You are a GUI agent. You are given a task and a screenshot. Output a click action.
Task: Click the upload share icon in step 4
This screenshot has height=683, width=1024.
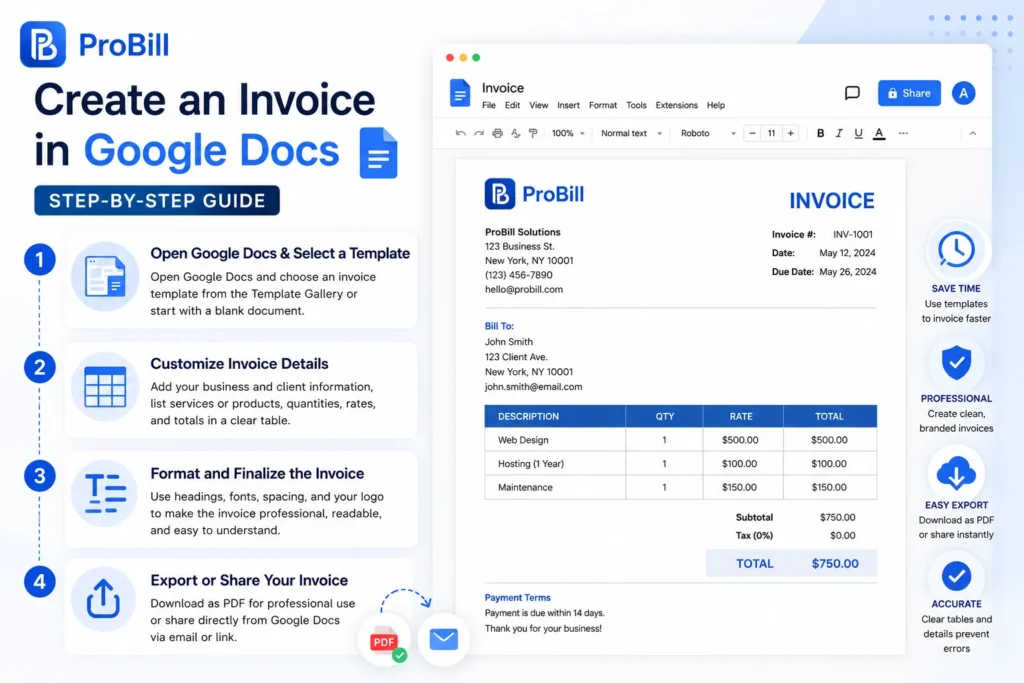click(103, 599)
